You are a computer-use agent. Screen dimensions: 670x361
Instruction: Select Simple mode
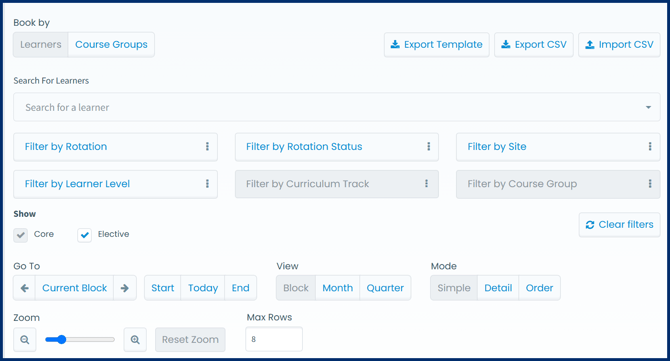454,288
